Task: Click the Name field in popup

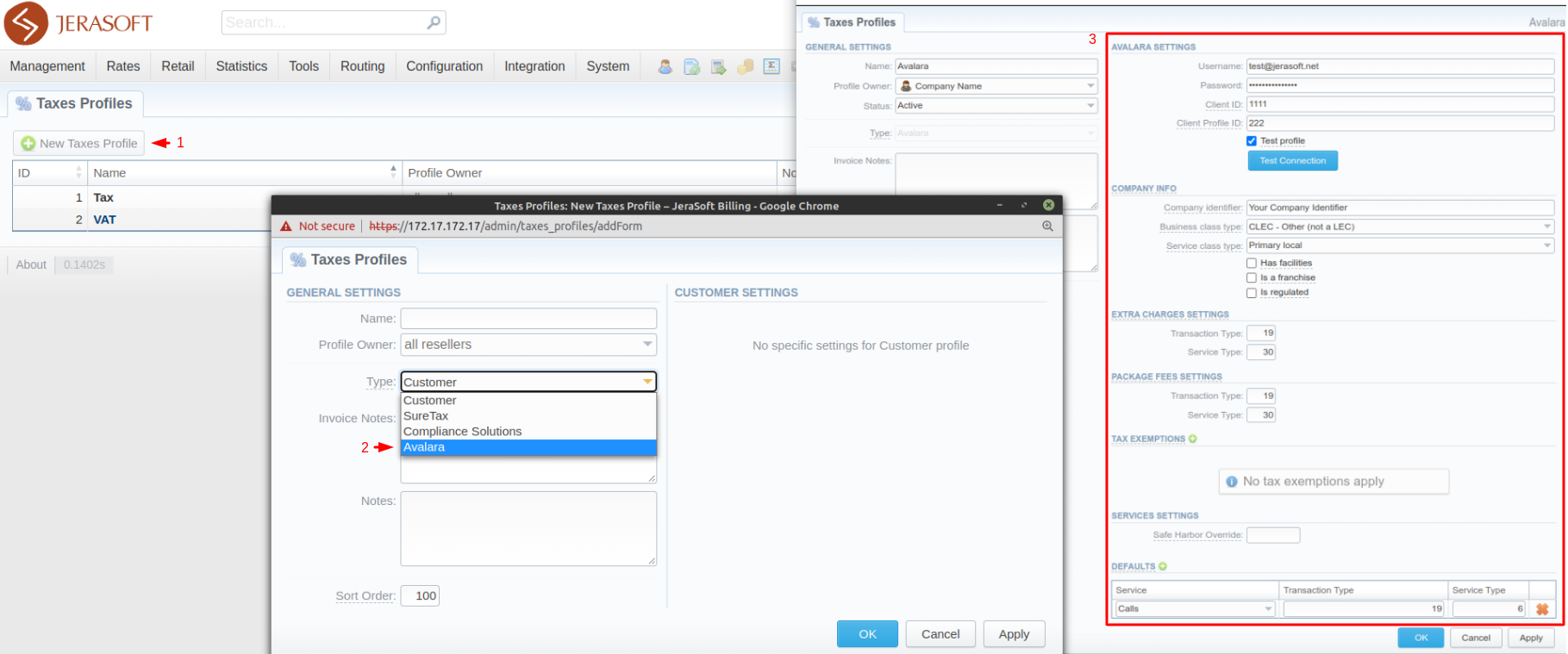Action: pyautogui.click(x=528, y=319)
